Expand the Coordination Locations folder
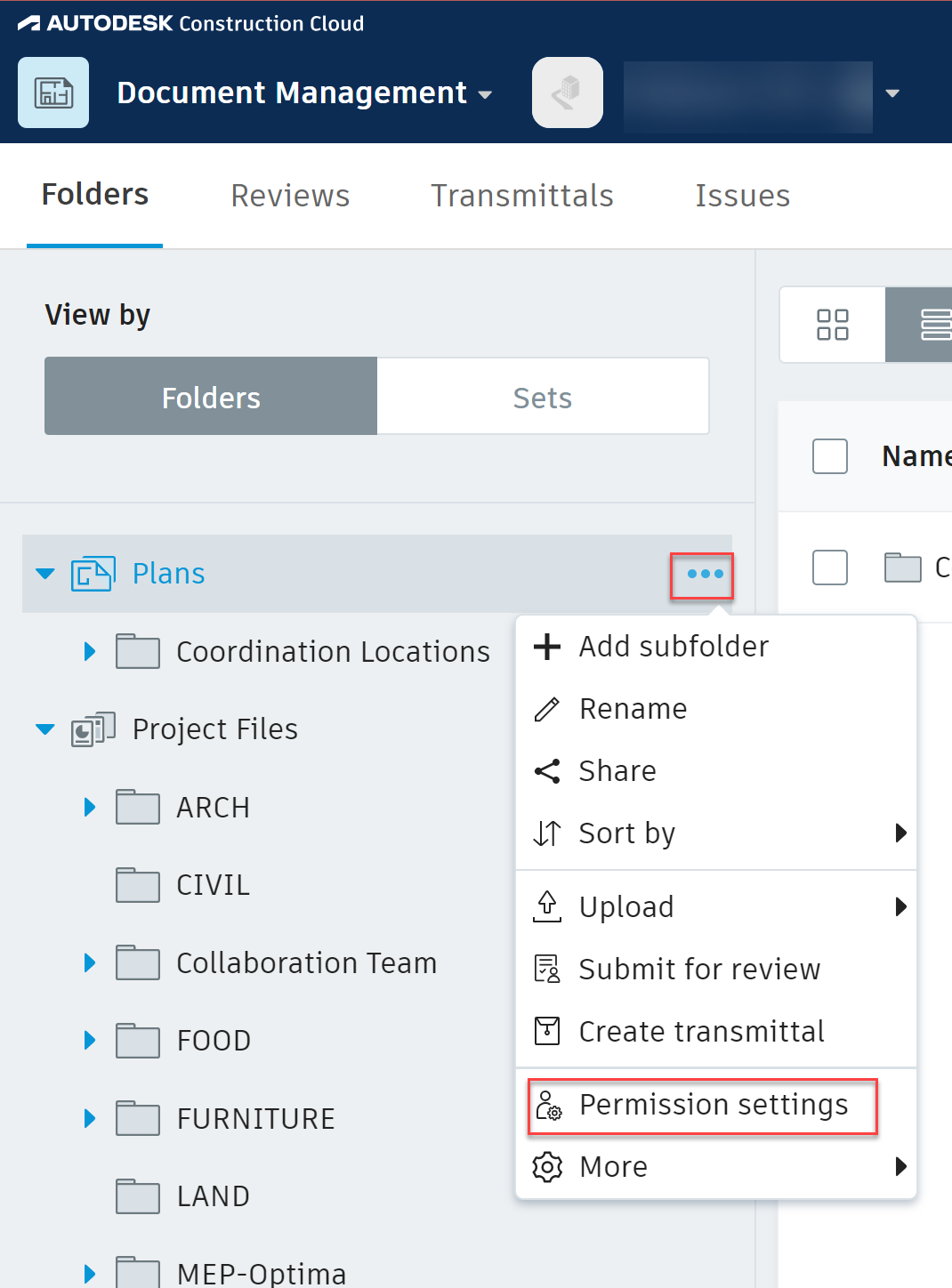The width and height of the screenshot is (952, 1288). (x=89, y=652)
